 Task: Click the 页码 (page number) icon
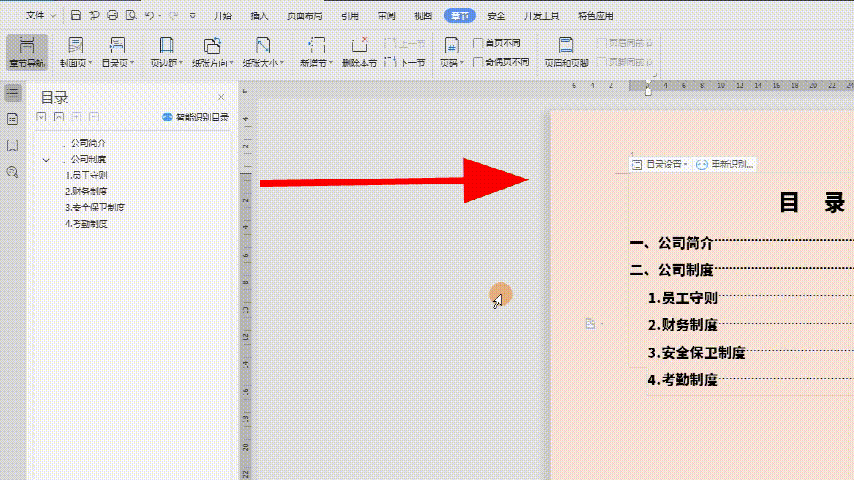point(451,45)
